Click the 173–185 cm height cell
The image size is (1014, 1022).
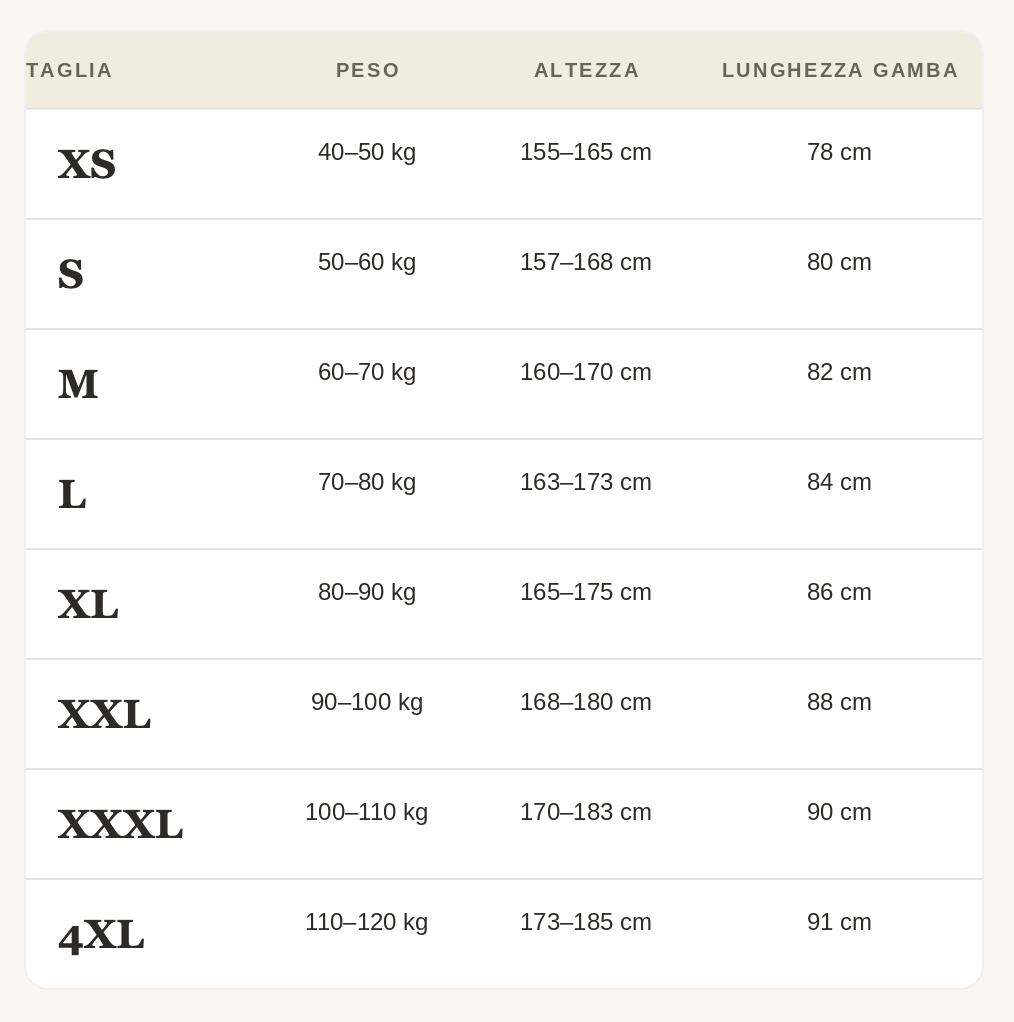(x=586, y=923)
